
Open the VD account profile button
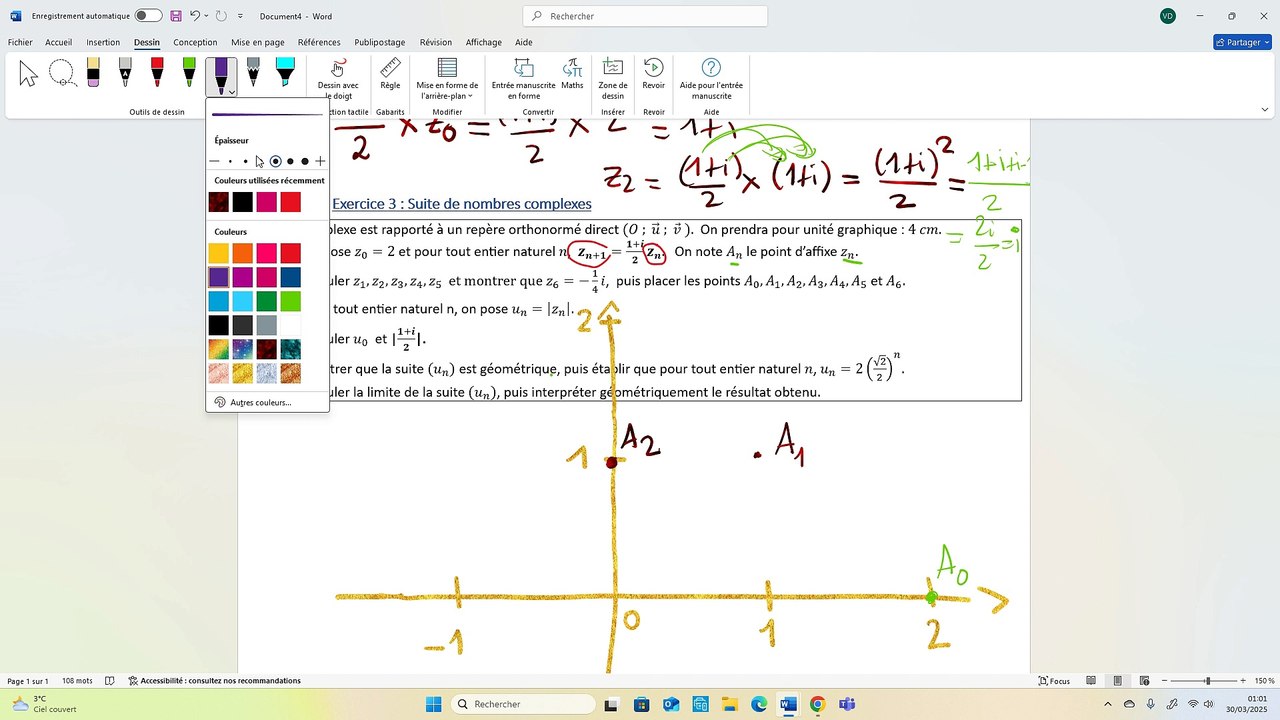click(1168, 16)
